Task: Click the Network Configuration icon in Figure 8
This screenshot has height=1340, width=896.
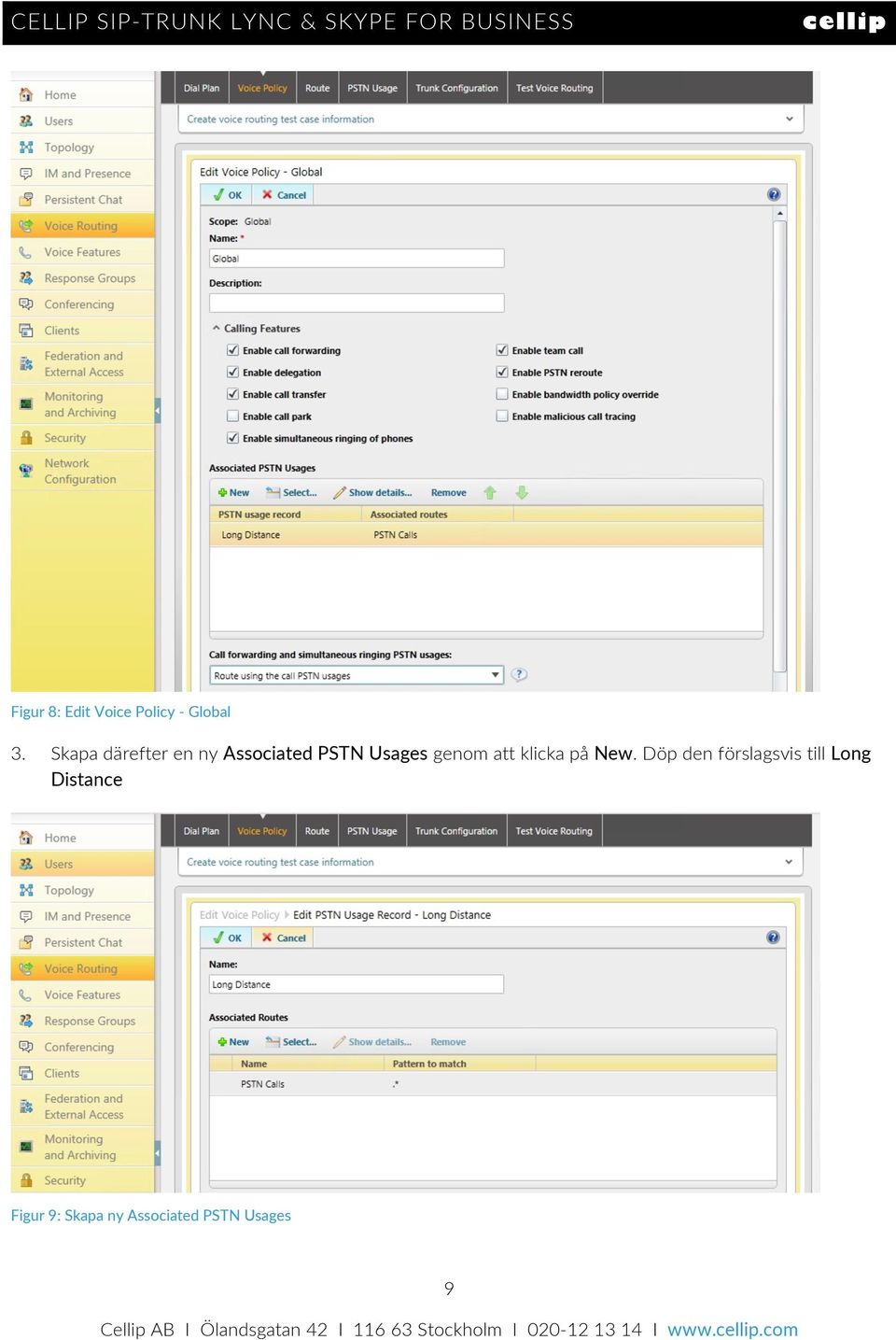Action: (26, 471)
